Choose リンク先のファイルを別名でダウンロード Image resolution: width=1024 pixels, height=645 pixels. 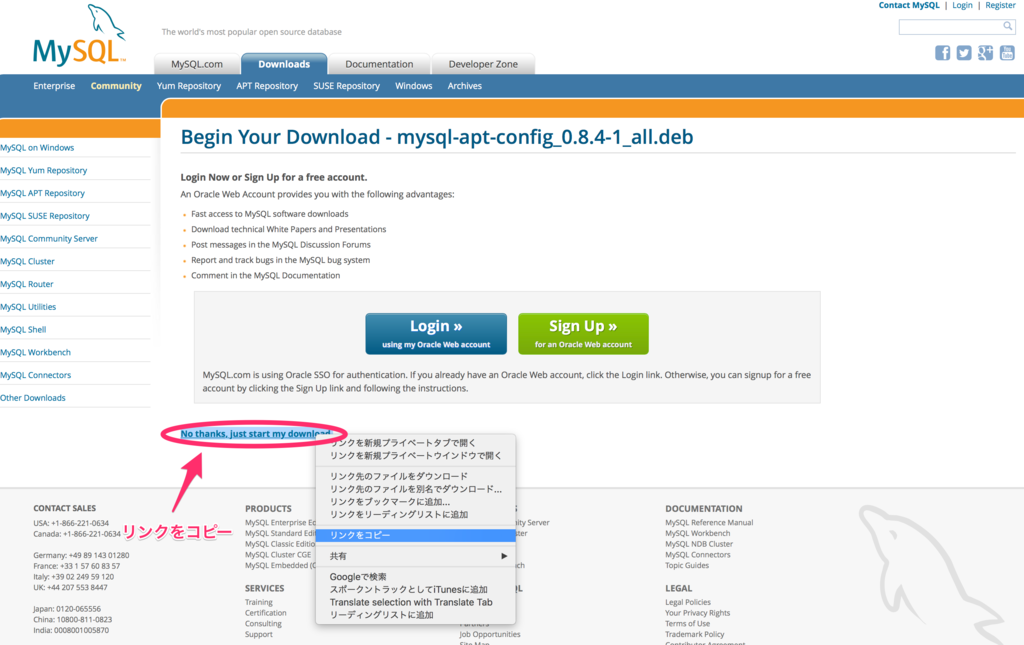(415, 489)
